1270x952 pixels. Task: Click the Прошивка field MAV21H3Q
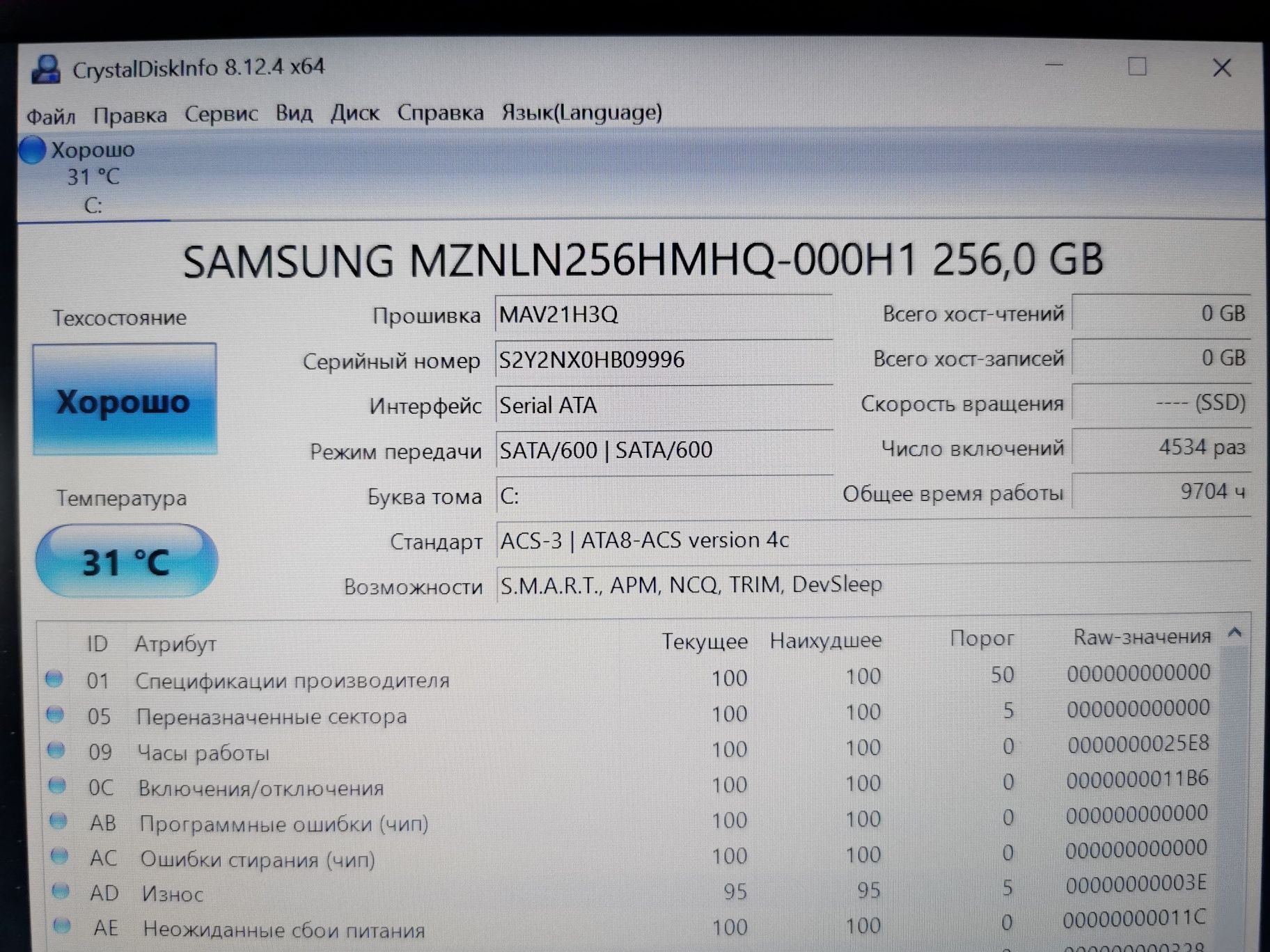pyautogui.click(x=664, y=315)
